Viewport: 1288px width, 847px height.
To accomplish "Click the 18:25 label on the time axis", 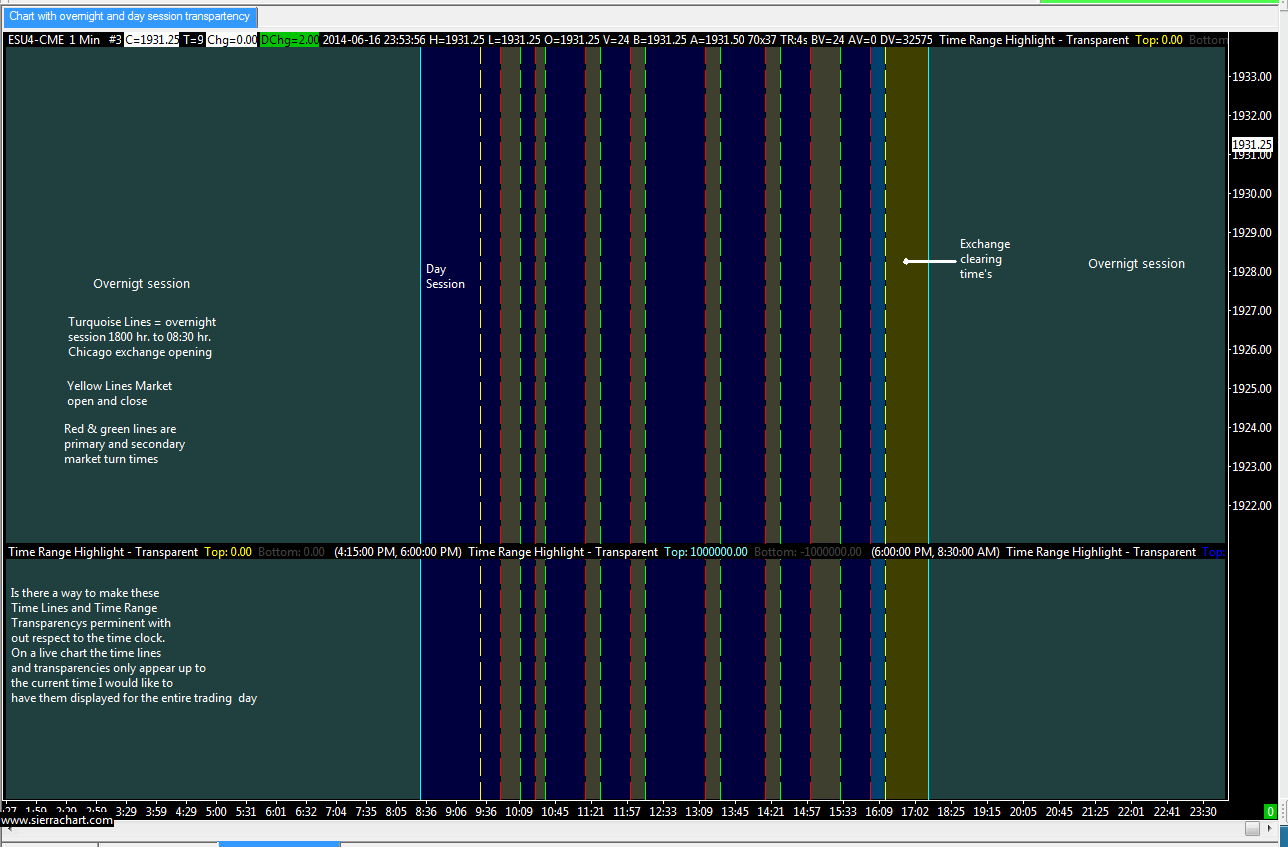I will click(950, 812).
